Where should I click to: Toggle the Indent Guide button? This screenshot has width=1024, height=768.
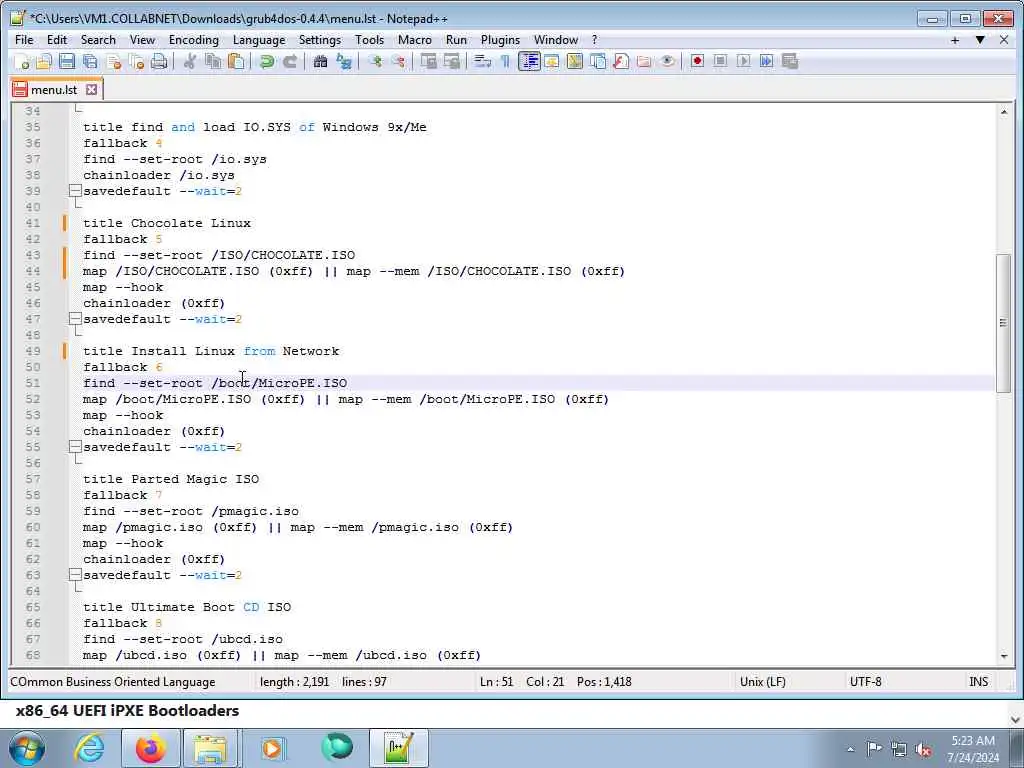click(529, 61)
